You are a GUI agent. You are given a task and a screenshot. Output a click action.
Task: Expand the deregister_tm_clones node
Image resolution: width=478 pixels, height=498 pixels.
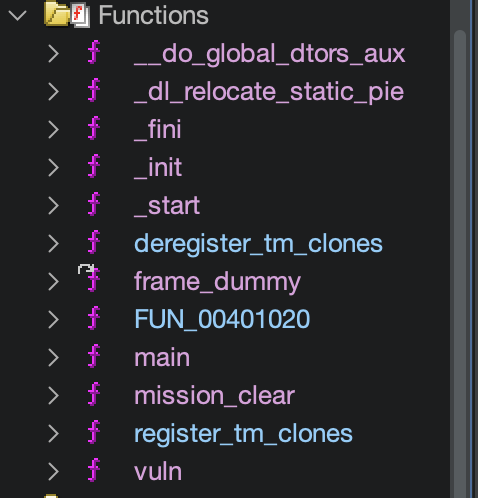[54, 244]
